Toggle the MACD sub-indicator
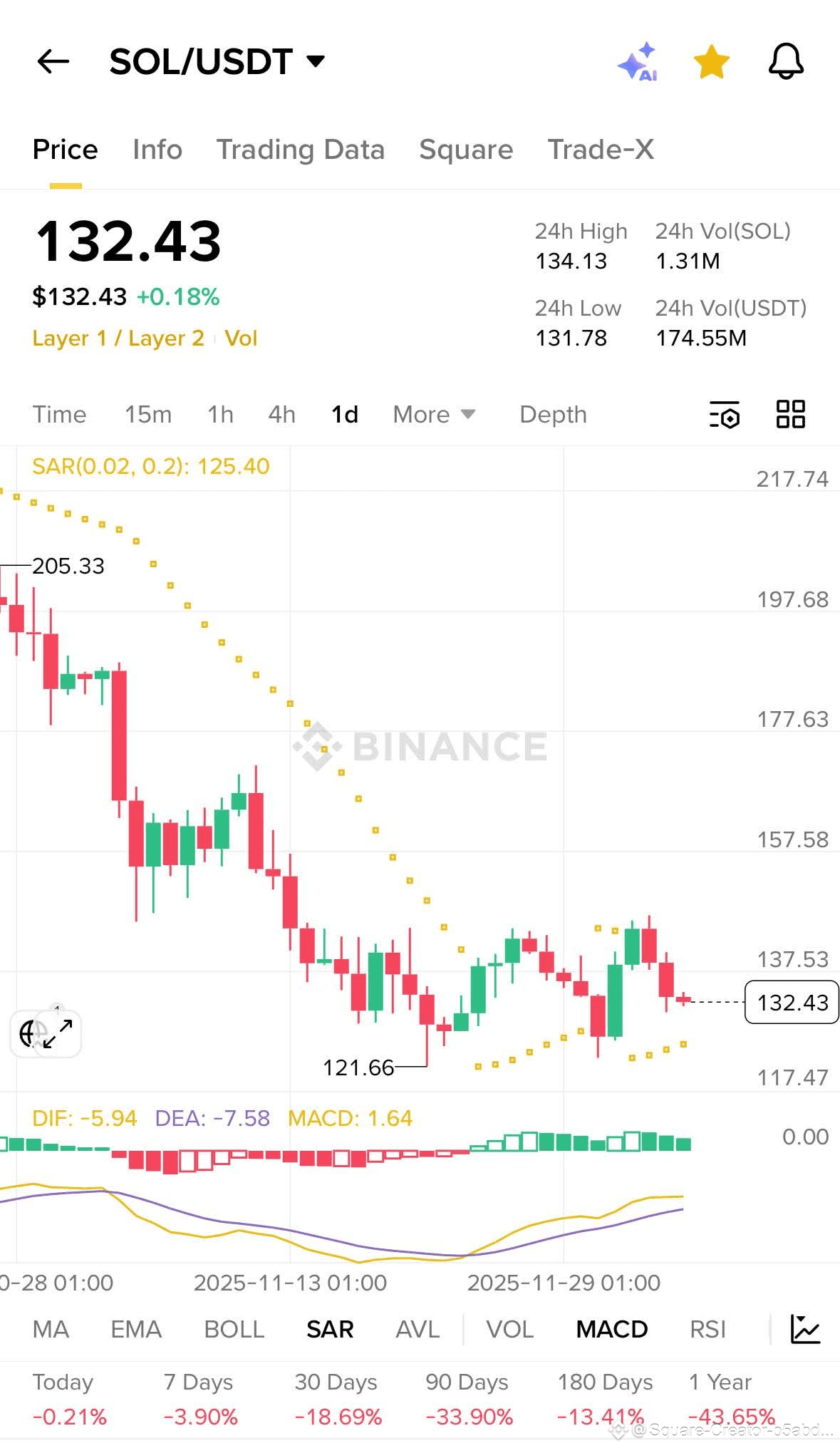Viewport: 840px width, 1448px height. [612, 1330]
